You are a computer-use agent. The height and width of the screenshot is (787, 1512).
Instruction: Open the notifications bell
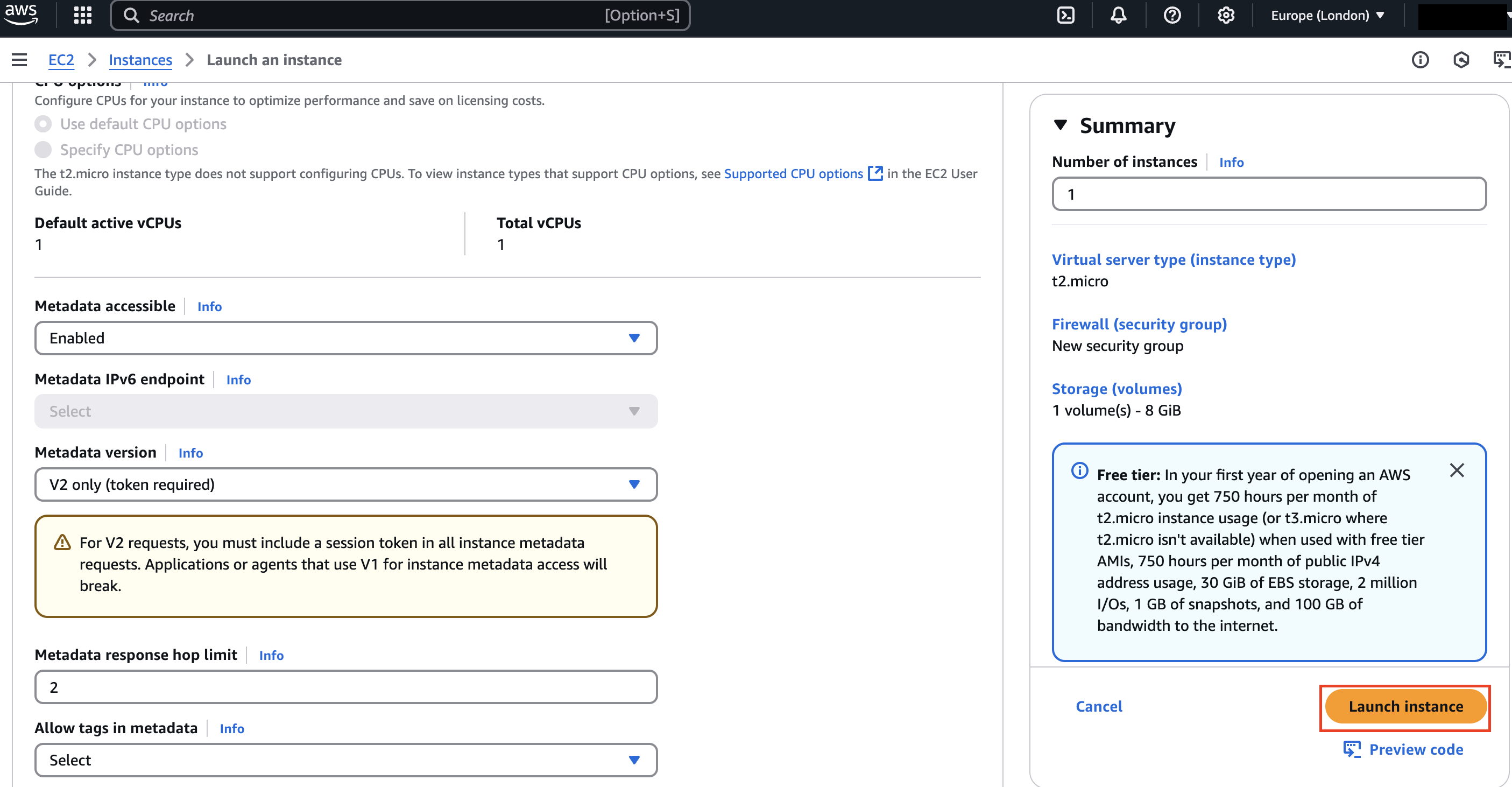pyautogui.click(x=1118, y=15)
